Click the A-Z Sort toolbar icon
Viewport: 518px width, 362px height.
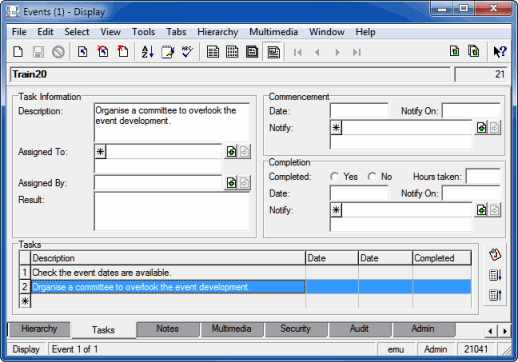point(147,52)
